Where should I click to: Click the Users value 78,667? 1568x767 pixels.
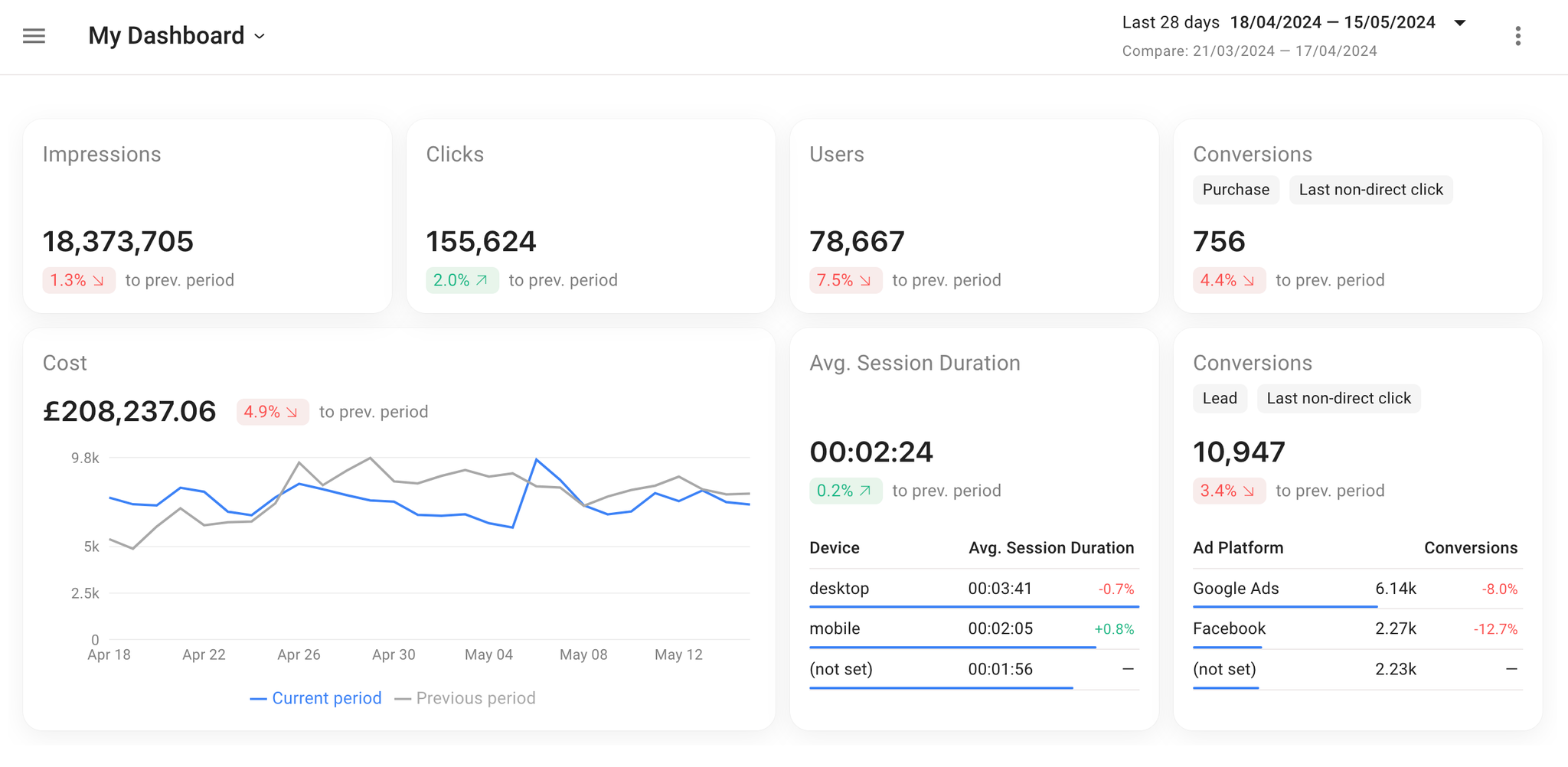click(x=857, y=242)
